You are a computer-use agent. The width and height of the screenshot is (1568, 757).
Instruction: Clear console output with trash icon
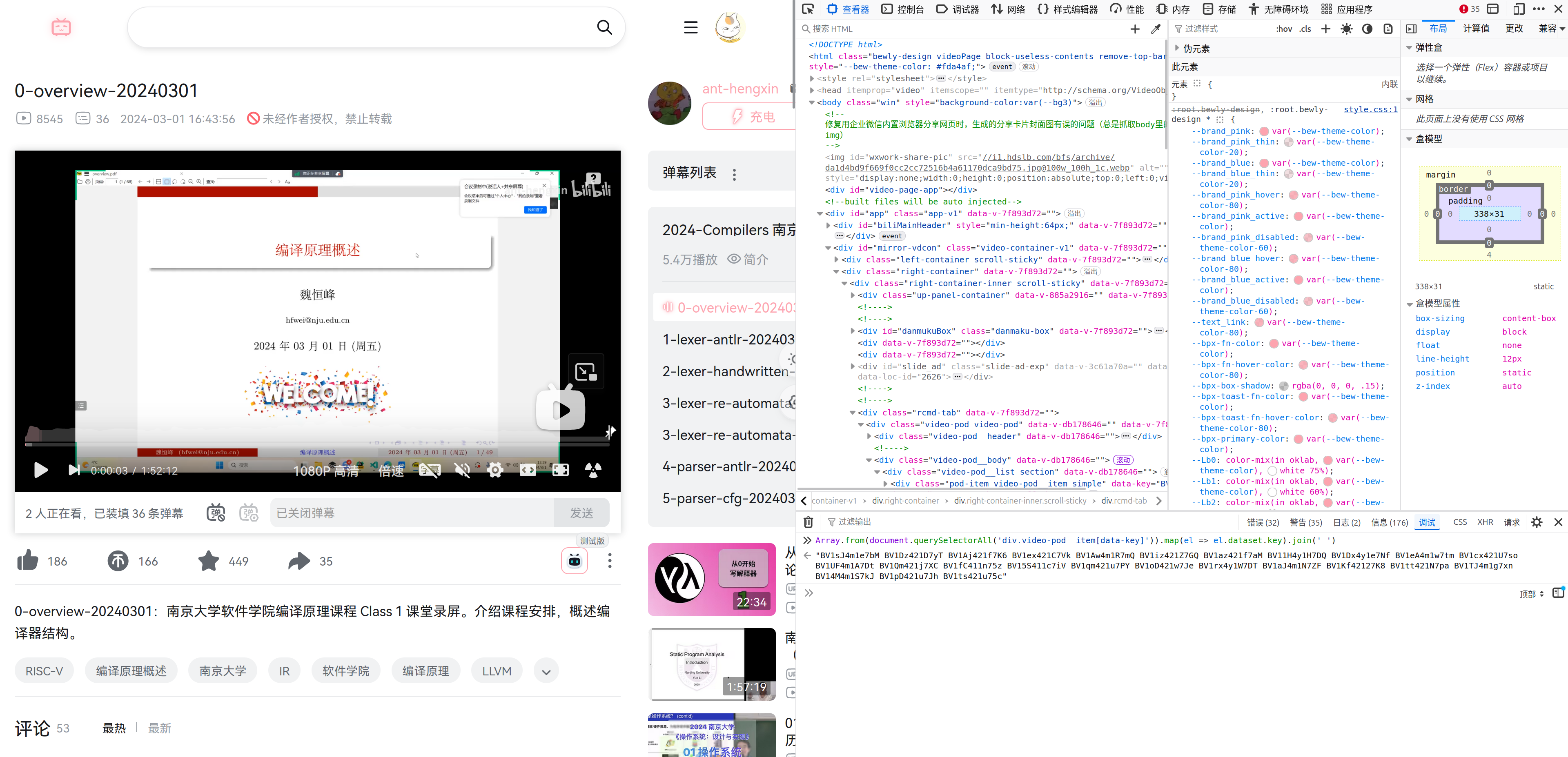click(808, 522)
